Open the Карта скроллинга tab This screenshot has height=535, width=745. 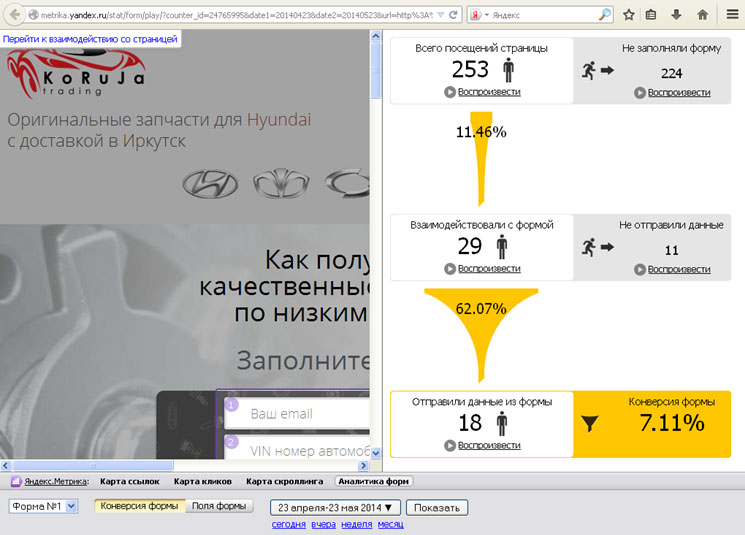[x=284, y=482]
